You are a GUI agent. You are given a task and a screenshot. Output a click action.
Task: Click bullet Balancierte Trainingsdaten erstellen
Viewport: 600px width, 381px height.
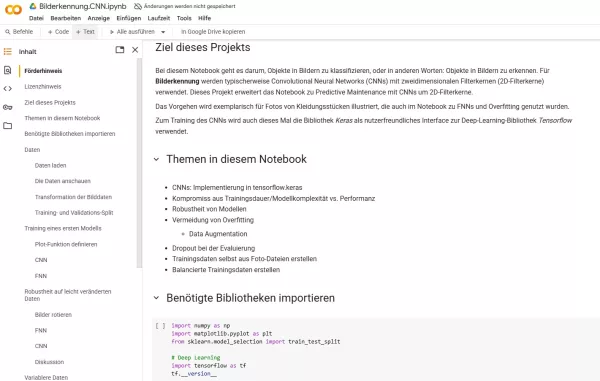pos(226,270)
